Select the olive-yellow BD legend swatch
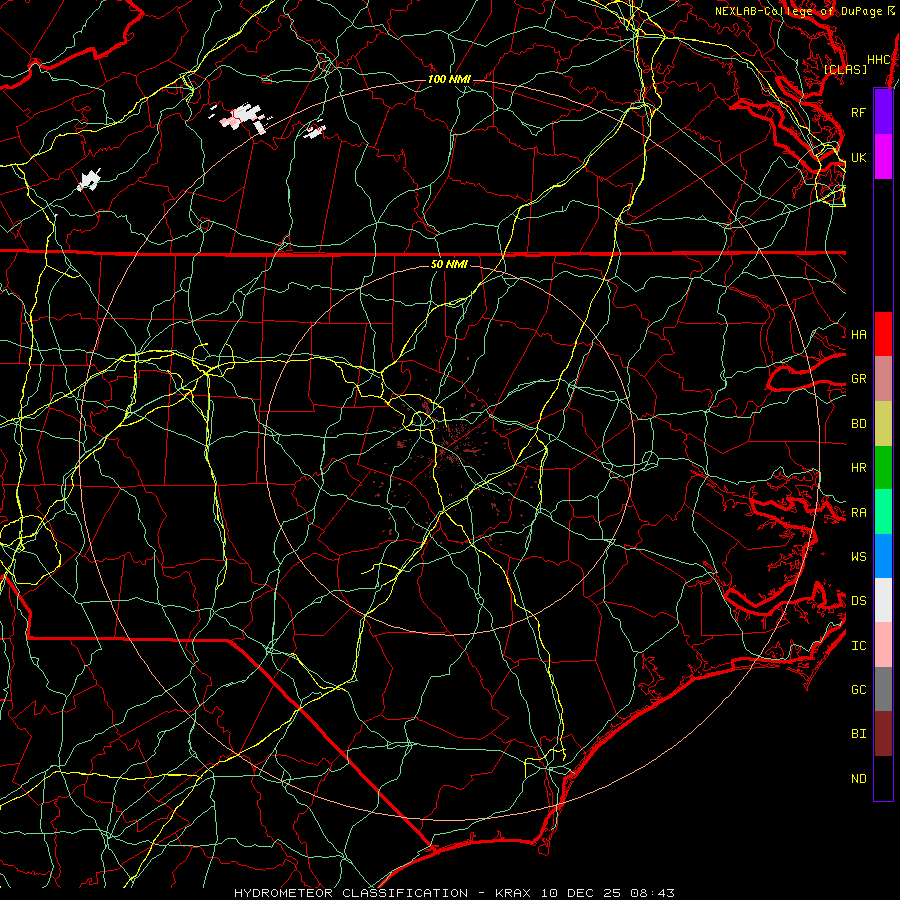This screenshot has width=900, height=900. click(x=883, y=423)
